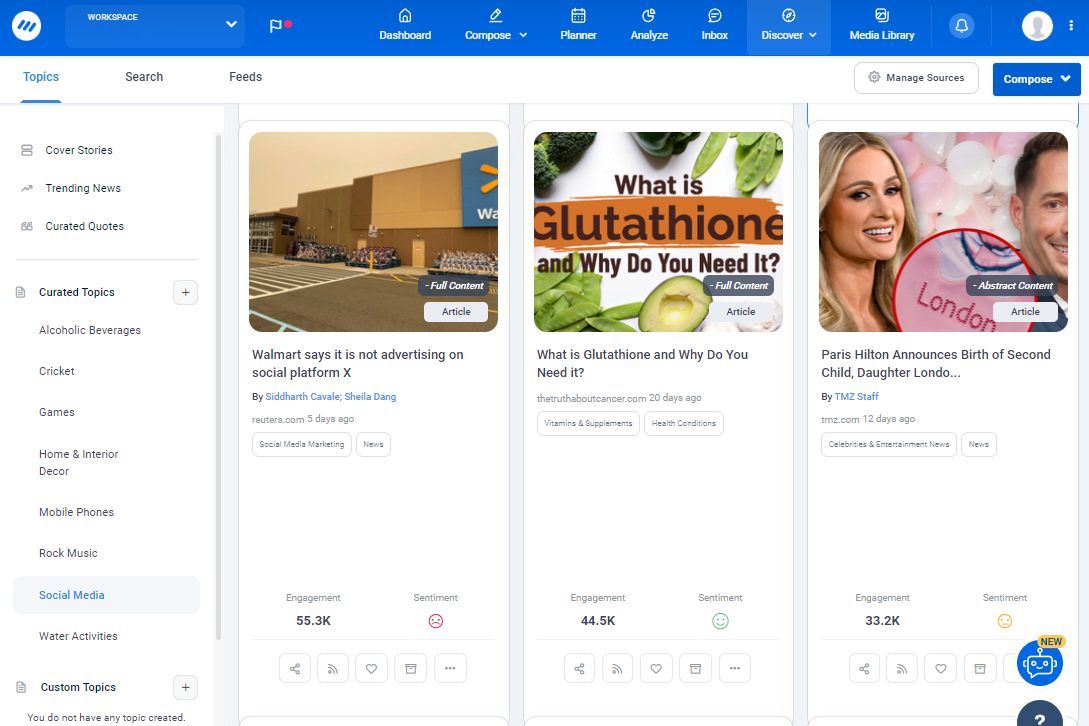This screenshot has width=1089, height=726.
Task: Archive the Walmart article
Action: [x=410, y=668]
